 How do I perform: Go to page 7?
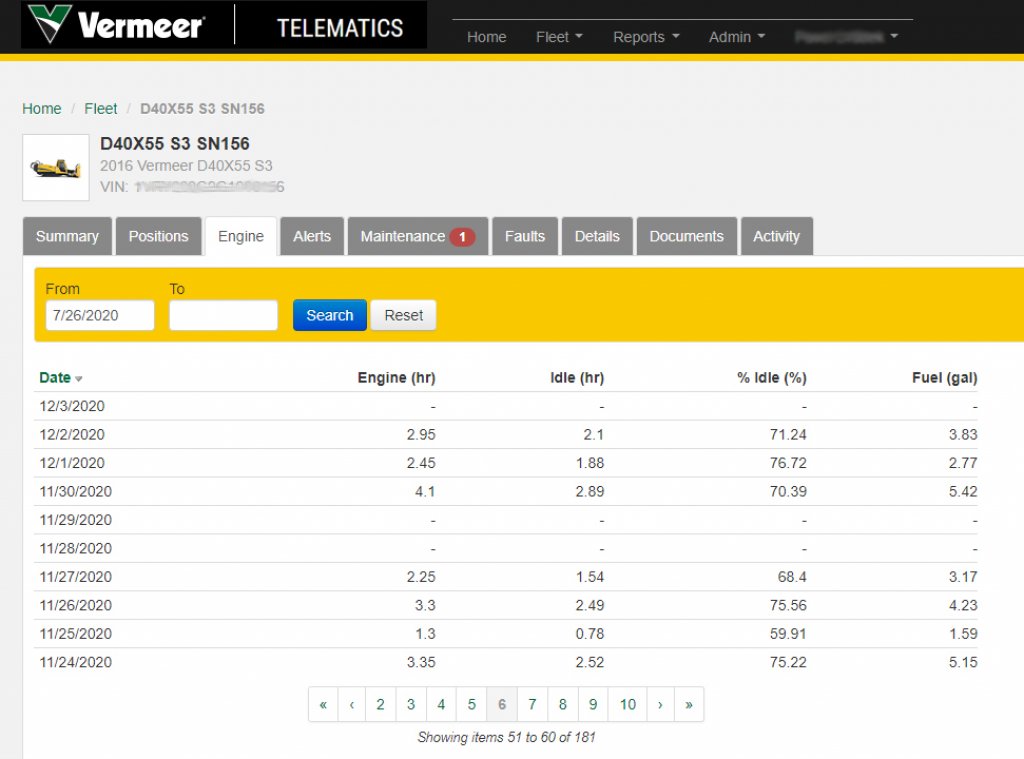pos(532,704)
